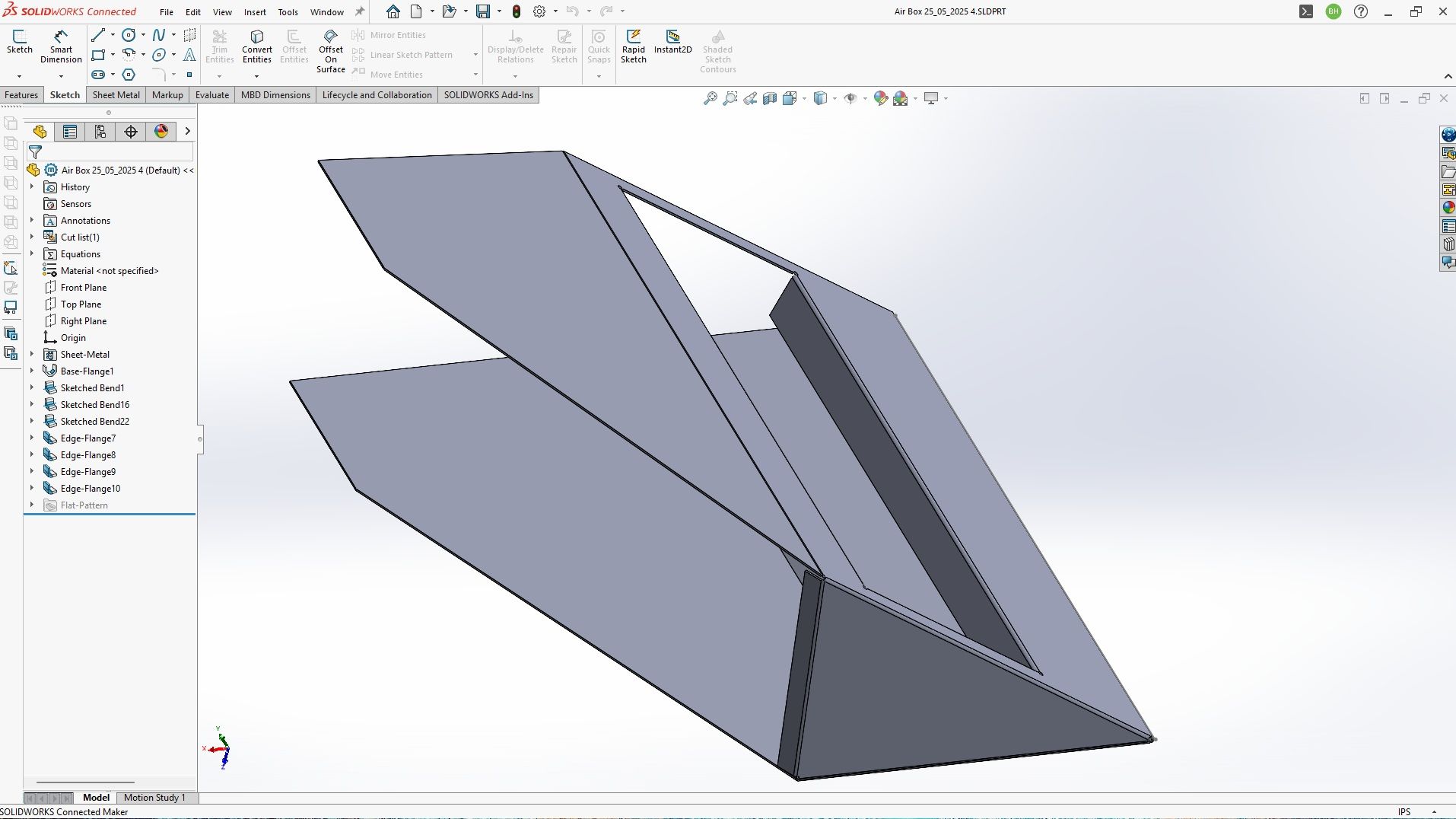The width and height of the screenshot is (1456, 819).
Task: Select the Smart Dimension tool
Action: (61, 46)
